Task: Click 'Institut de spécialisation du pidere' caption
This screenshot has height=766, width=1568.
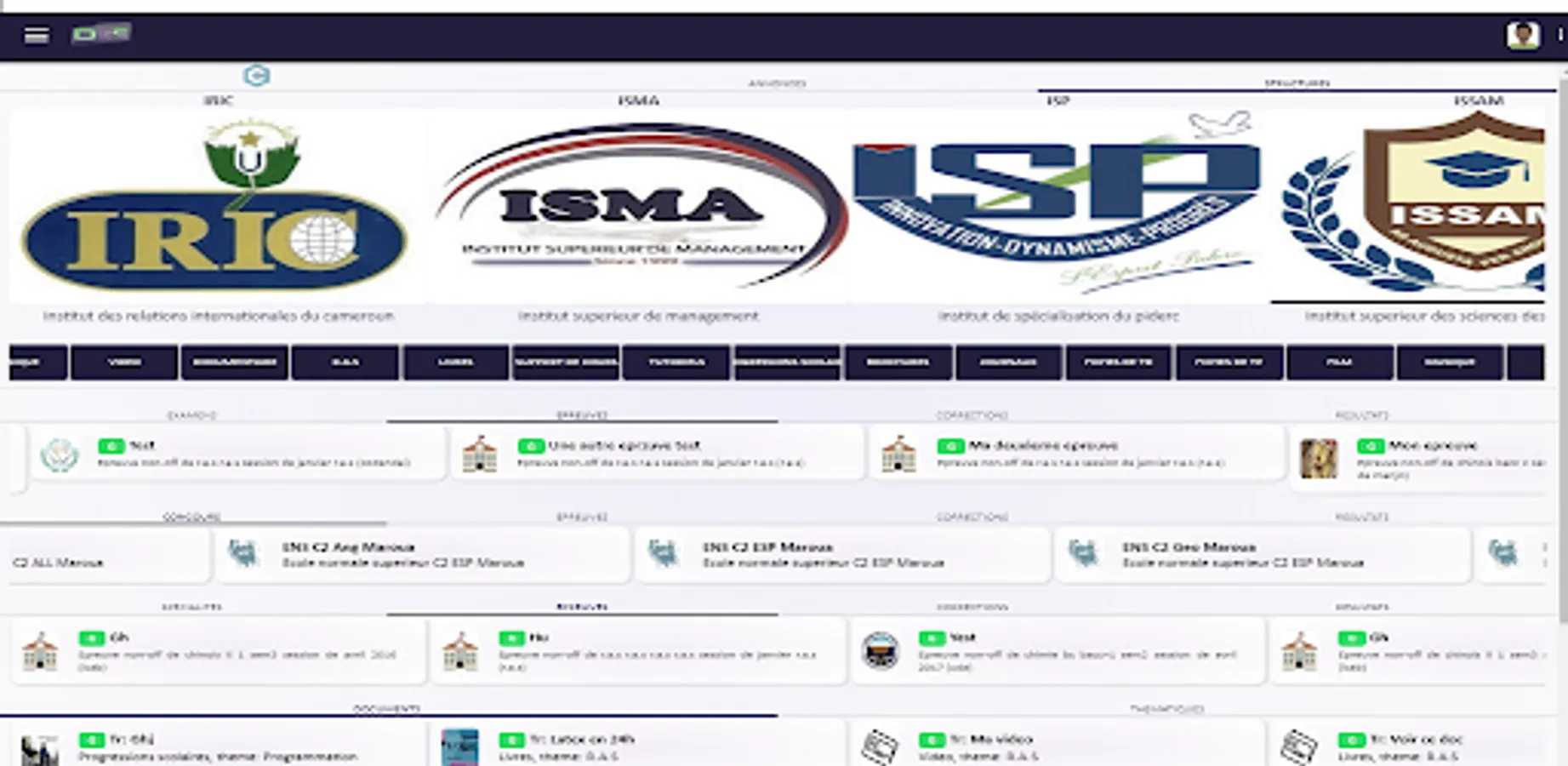Action: click(1058, 316)
